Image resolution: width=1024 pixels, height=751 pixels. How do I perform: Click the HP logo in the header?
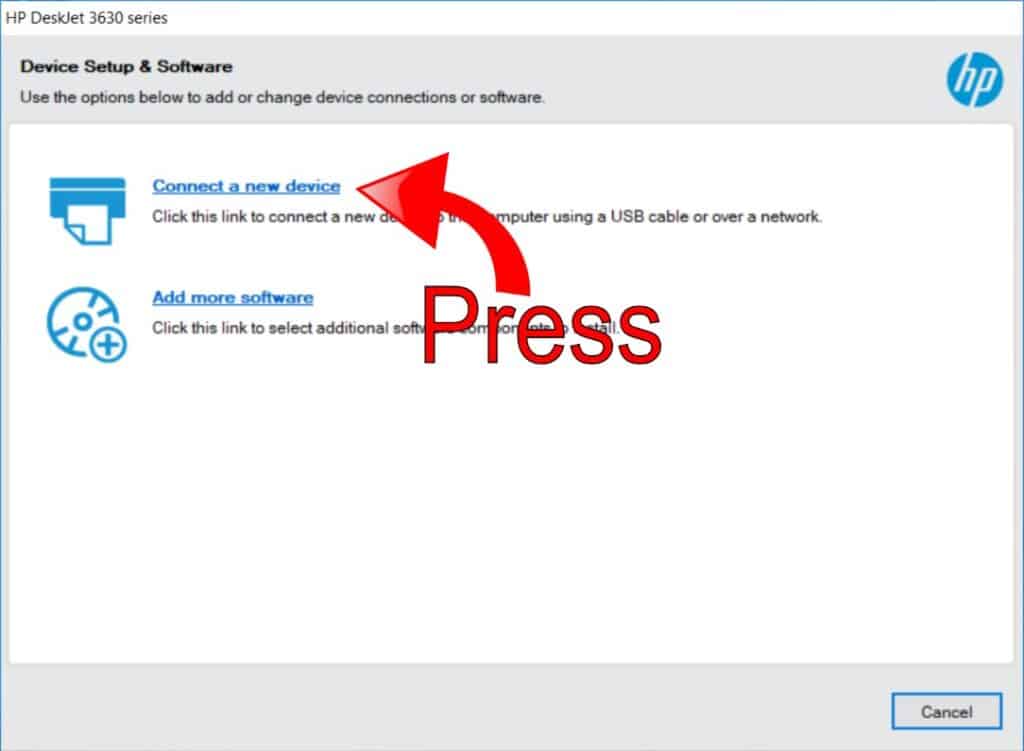point(974,80)
